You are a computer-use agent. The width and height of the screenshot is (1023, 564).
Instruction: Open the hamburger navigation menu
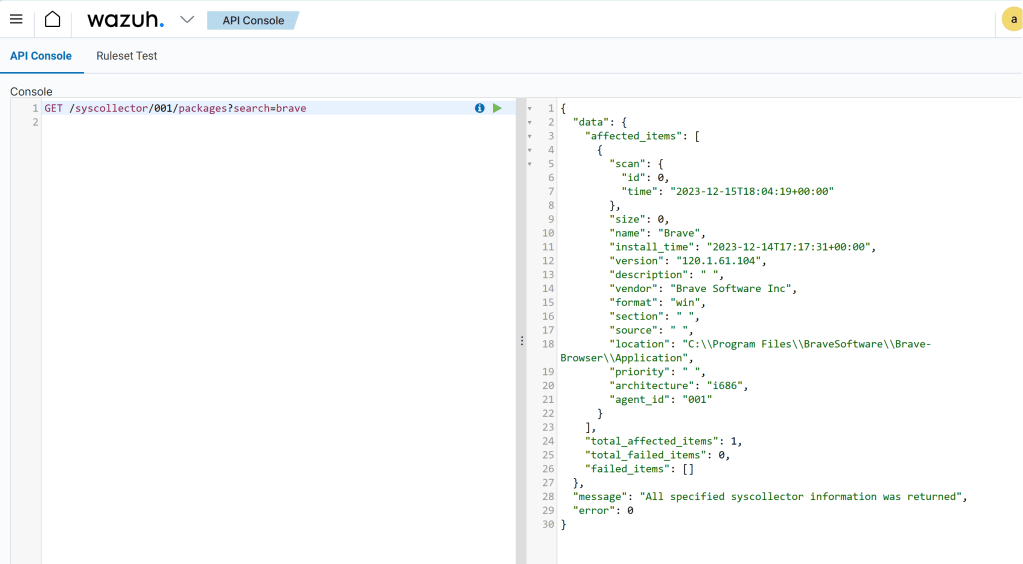16,20
